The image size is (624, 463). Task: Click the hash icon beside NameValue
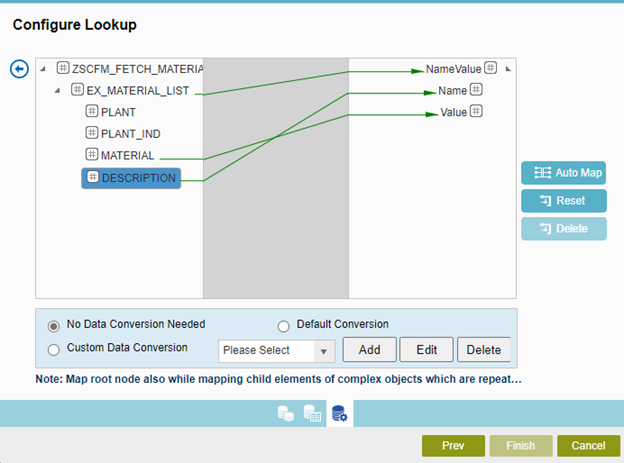(491, 69)
